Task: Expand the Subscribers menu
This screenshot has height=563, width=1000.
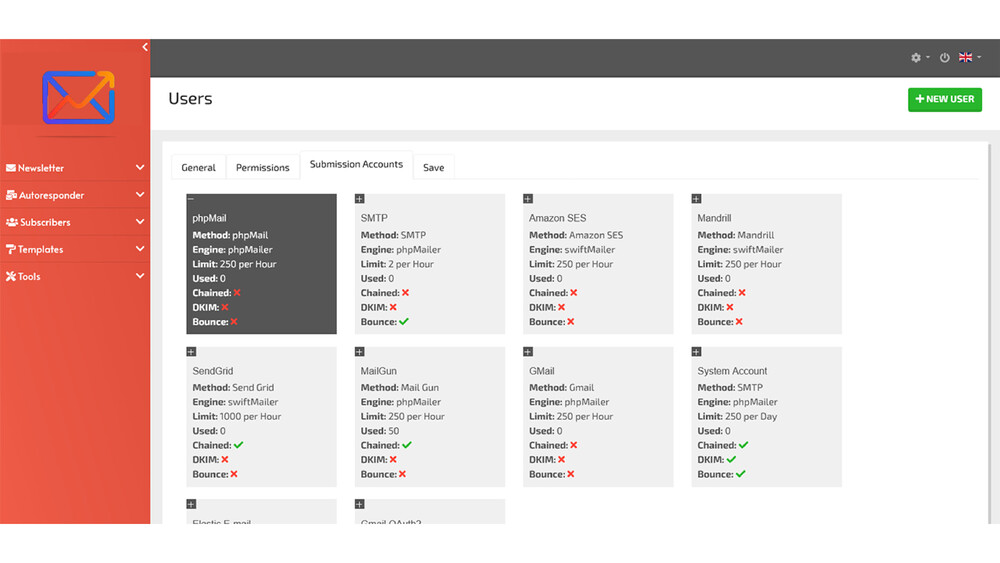Action: tap(75, 223)
